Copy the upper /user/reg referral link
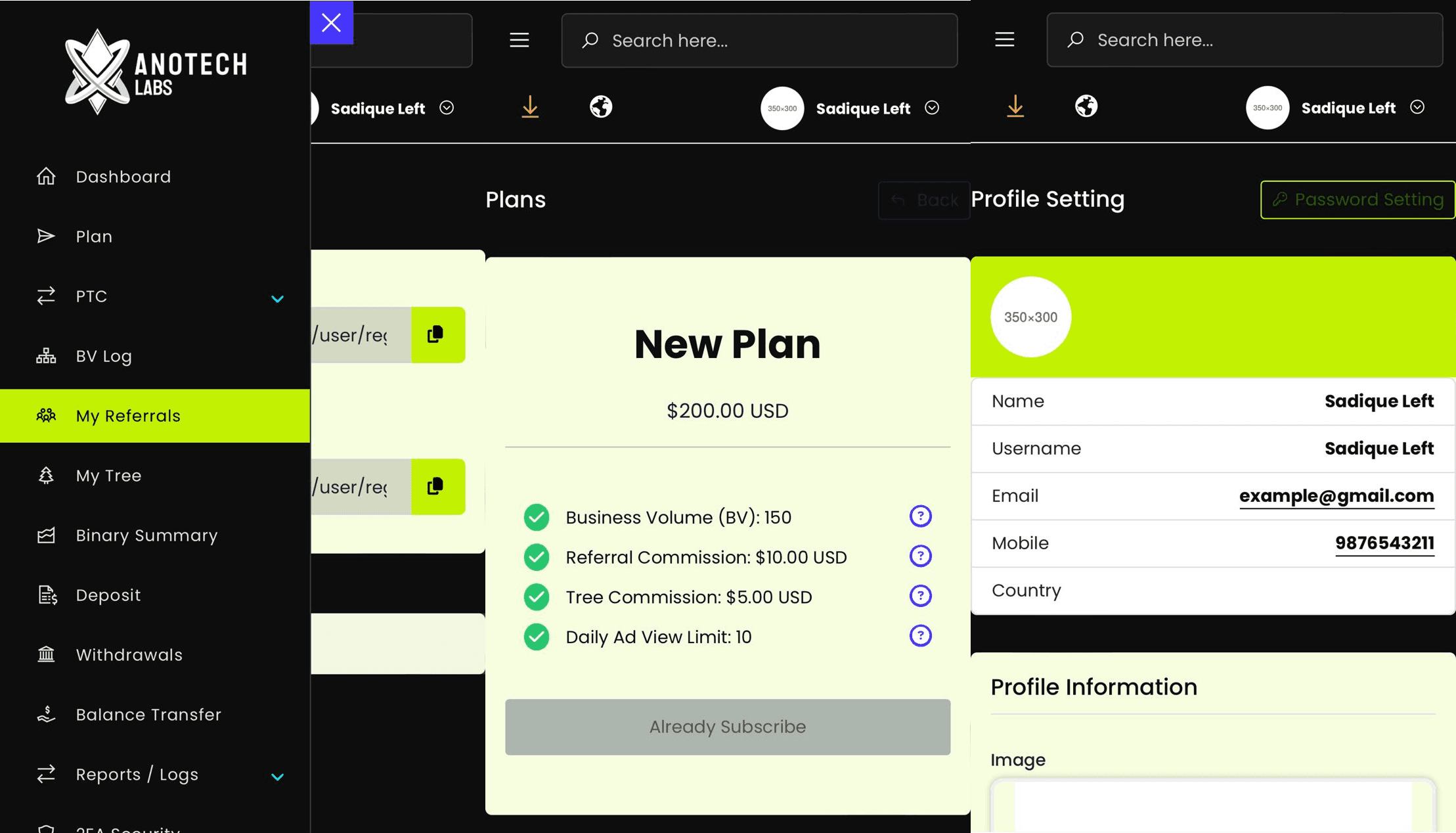This screenshot has width=1456, height=833. click(437, 335)
